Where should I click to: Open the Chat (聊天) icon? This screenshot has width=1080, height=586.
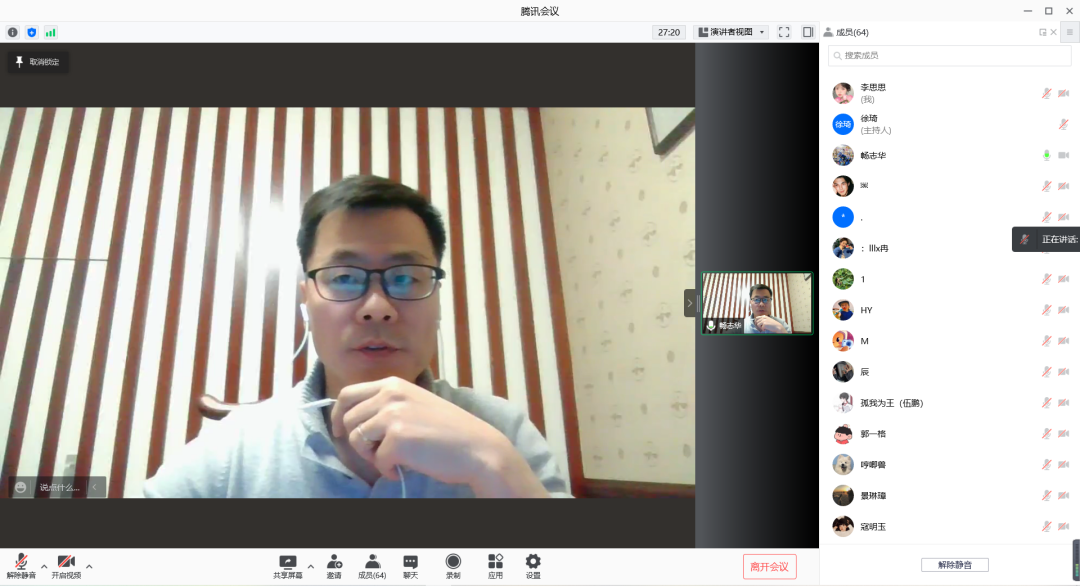(x=410, y=563)
